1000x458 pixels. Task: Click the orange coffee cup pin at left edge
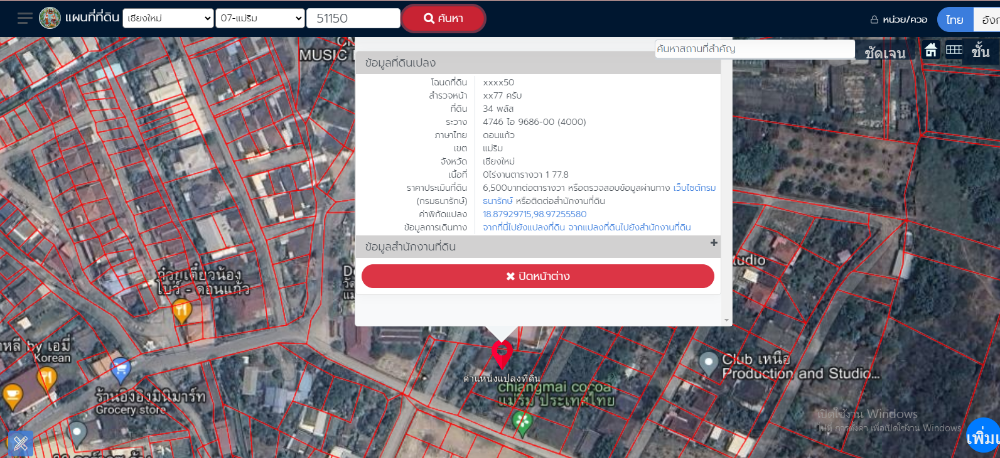(11, 395)
